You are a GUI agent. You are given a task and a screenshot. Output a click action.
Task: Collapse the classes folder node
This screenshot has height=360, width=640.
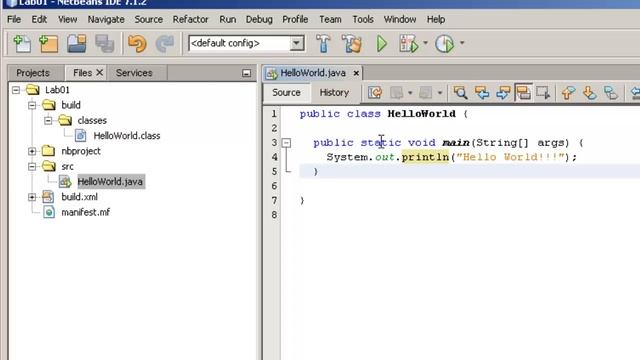point(48,120)
